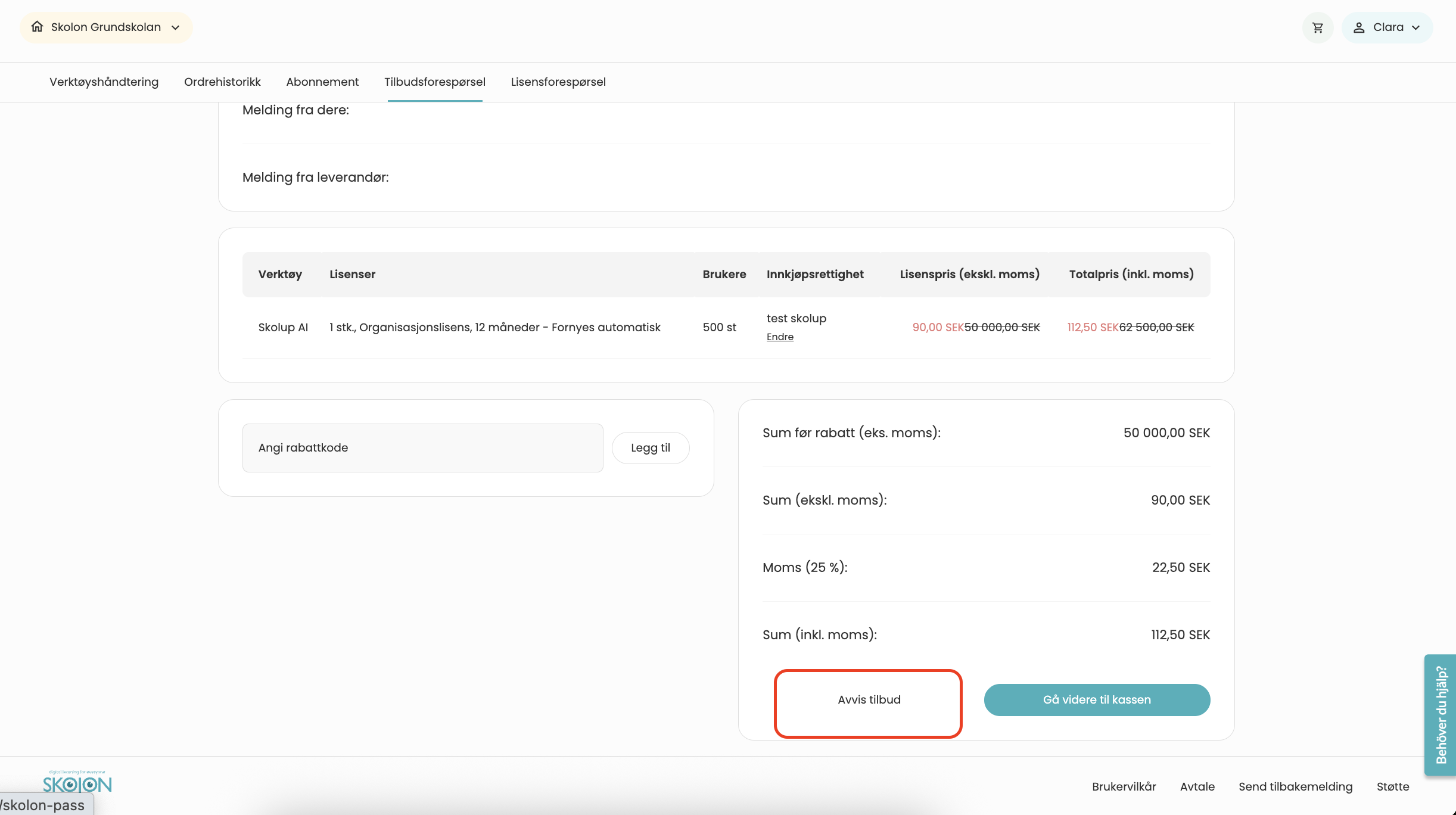Click the user profile icon next to Clara
1456x815 pixels.
tap(1358, 27)
